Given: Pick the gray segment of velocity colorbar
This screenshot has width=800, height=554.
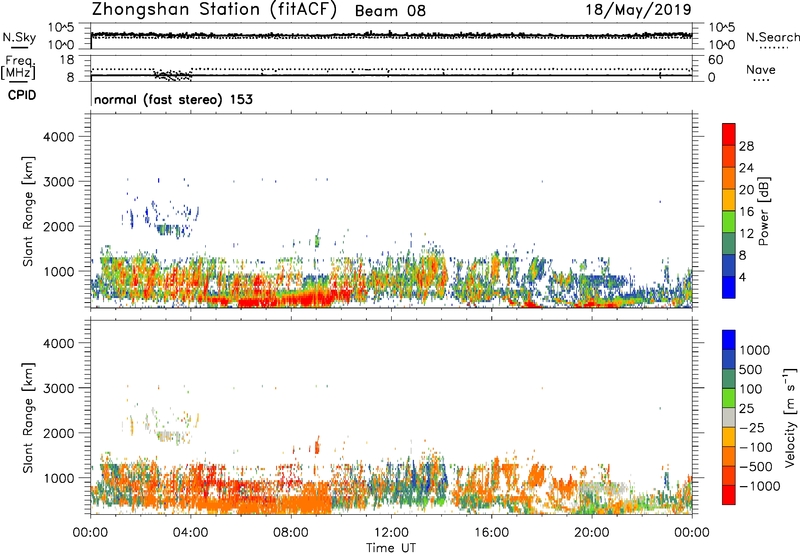Looking at the screenshot, I should tap(729, 417).
